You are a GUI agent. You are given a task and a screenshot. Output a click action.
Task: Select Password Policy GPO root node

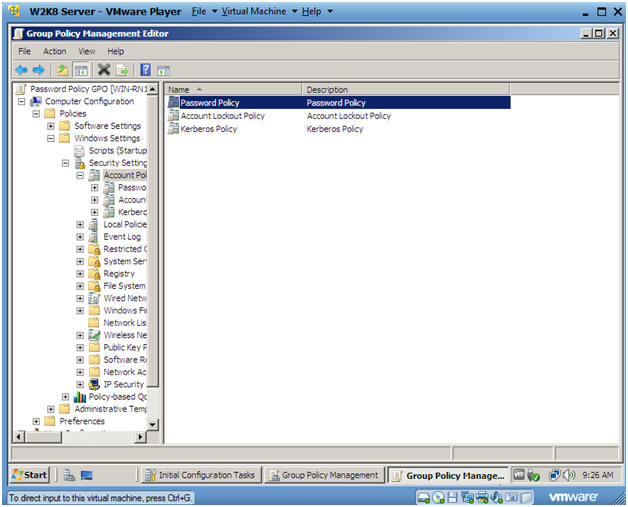[89, 89]
